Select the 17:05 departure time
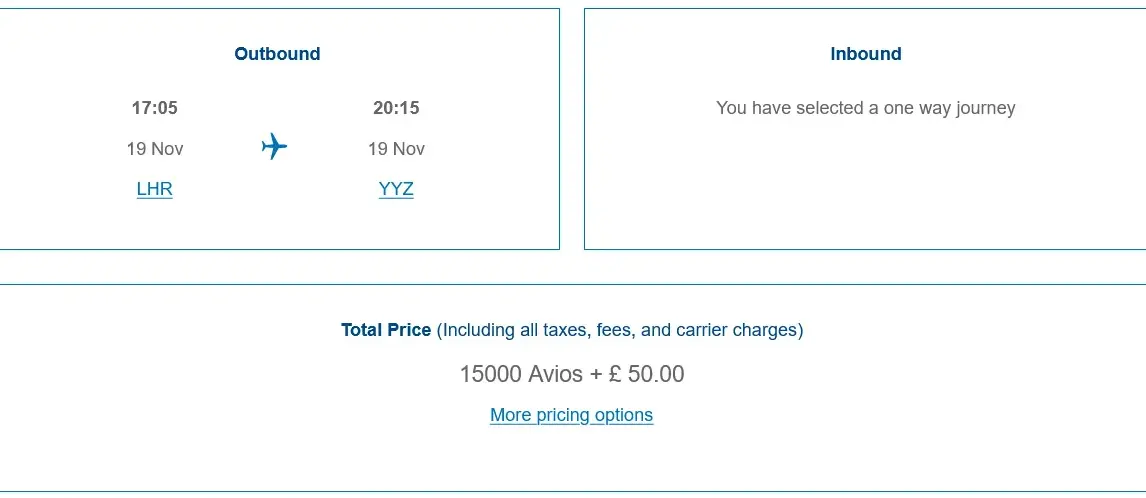This screenshot has height=498, width=1146. pyautogui.click(x=154, y=108)
